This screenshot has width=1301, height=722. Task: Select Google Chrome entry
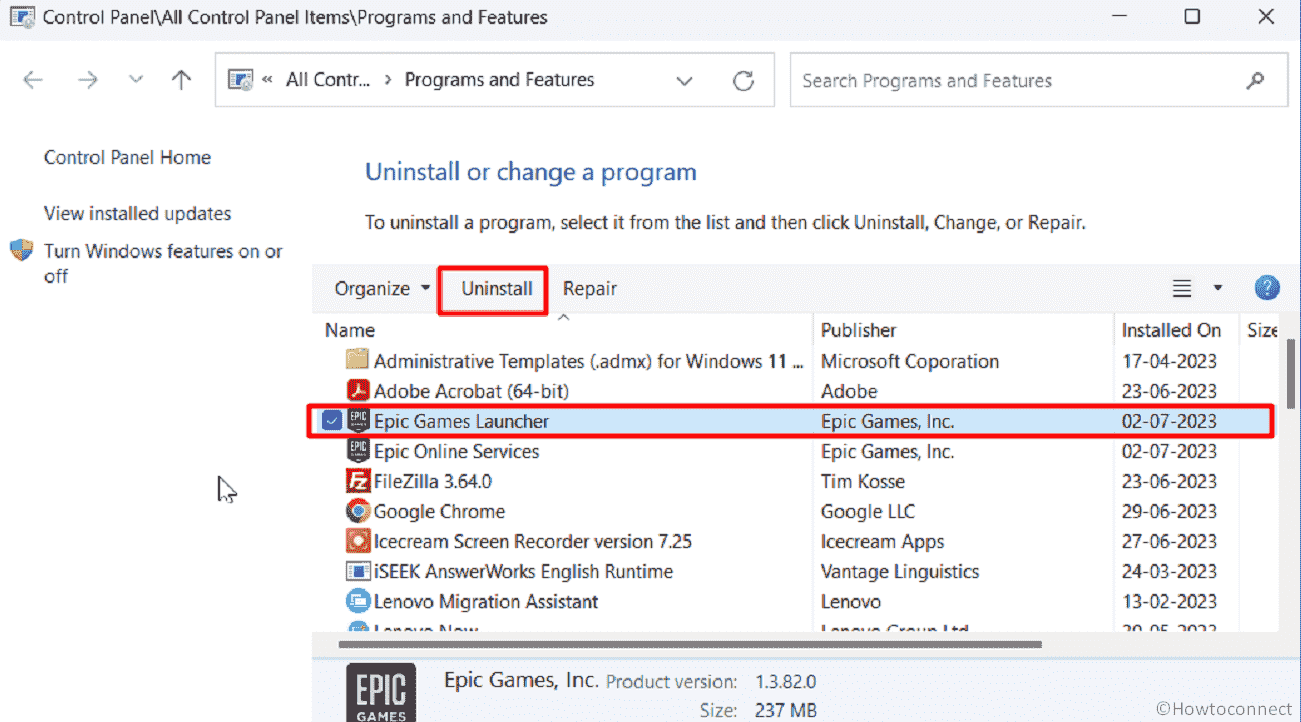(x=439, y=511)
